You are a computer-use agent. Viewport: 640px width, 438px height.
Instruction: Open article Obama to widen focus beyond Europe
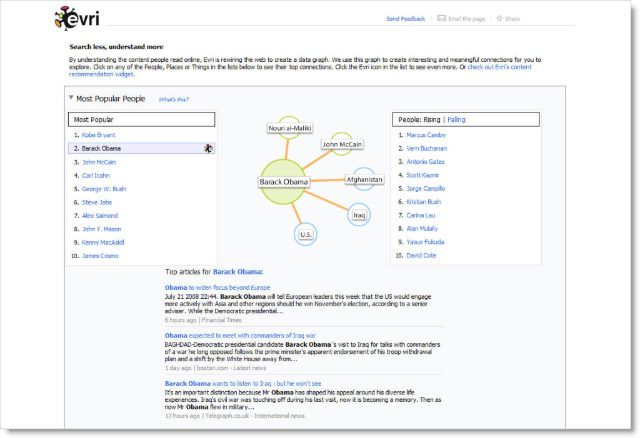click(218, 288)
